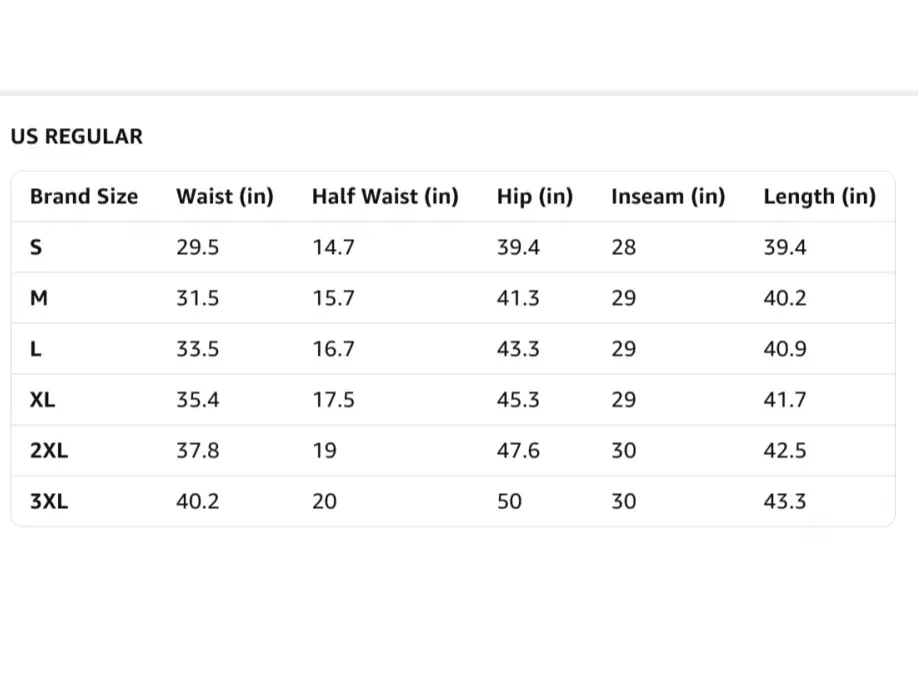
Task: Select the 2XL size row label
Action: point(49,451)
